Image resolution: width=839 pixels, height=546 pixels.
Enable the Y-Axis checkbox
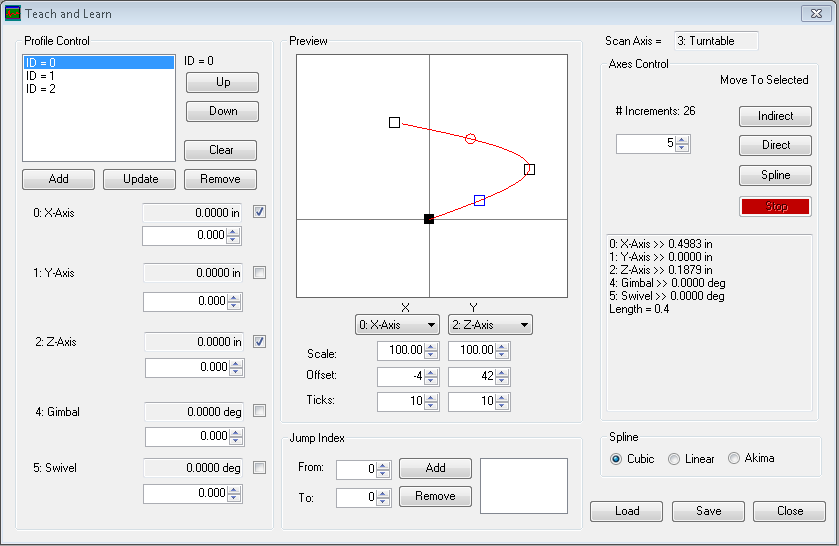click(260, 273)
